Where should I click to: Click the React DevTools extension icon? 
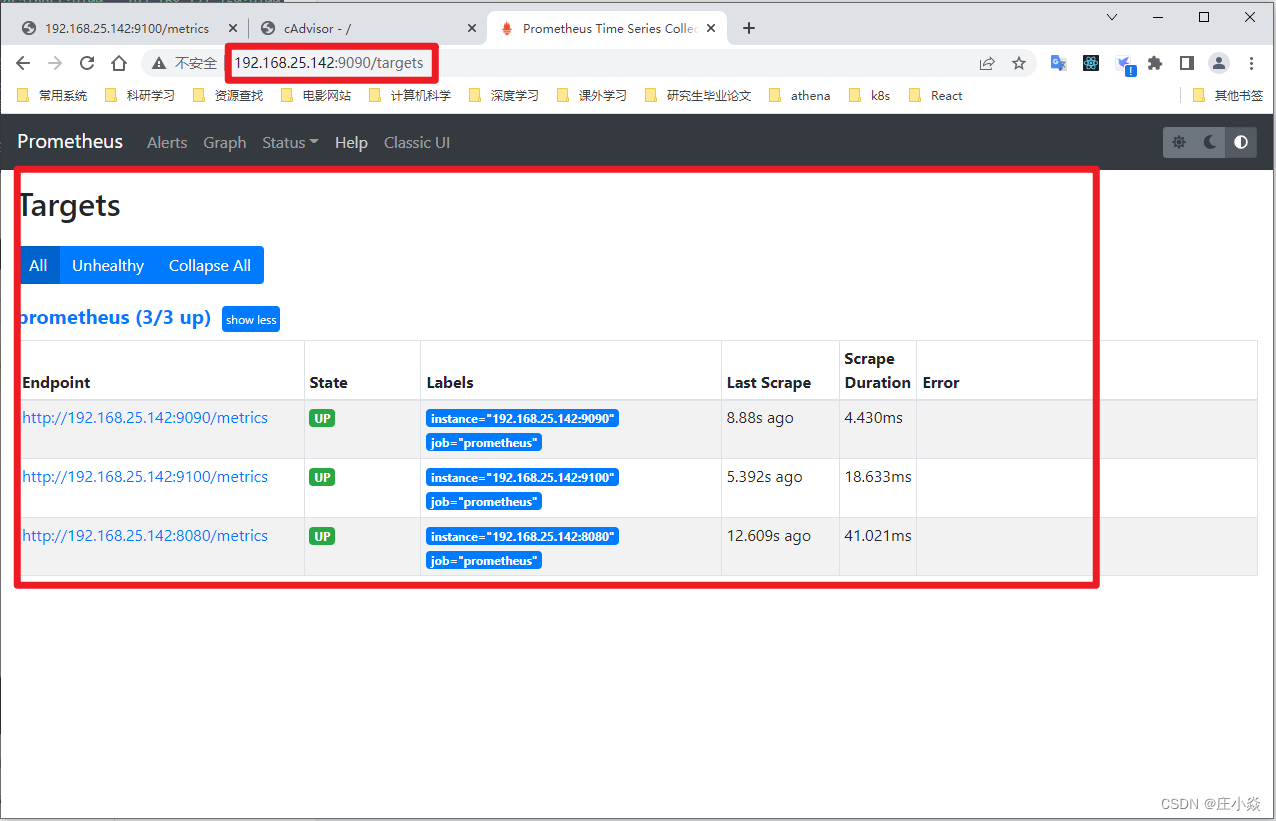coord(1090,62)
